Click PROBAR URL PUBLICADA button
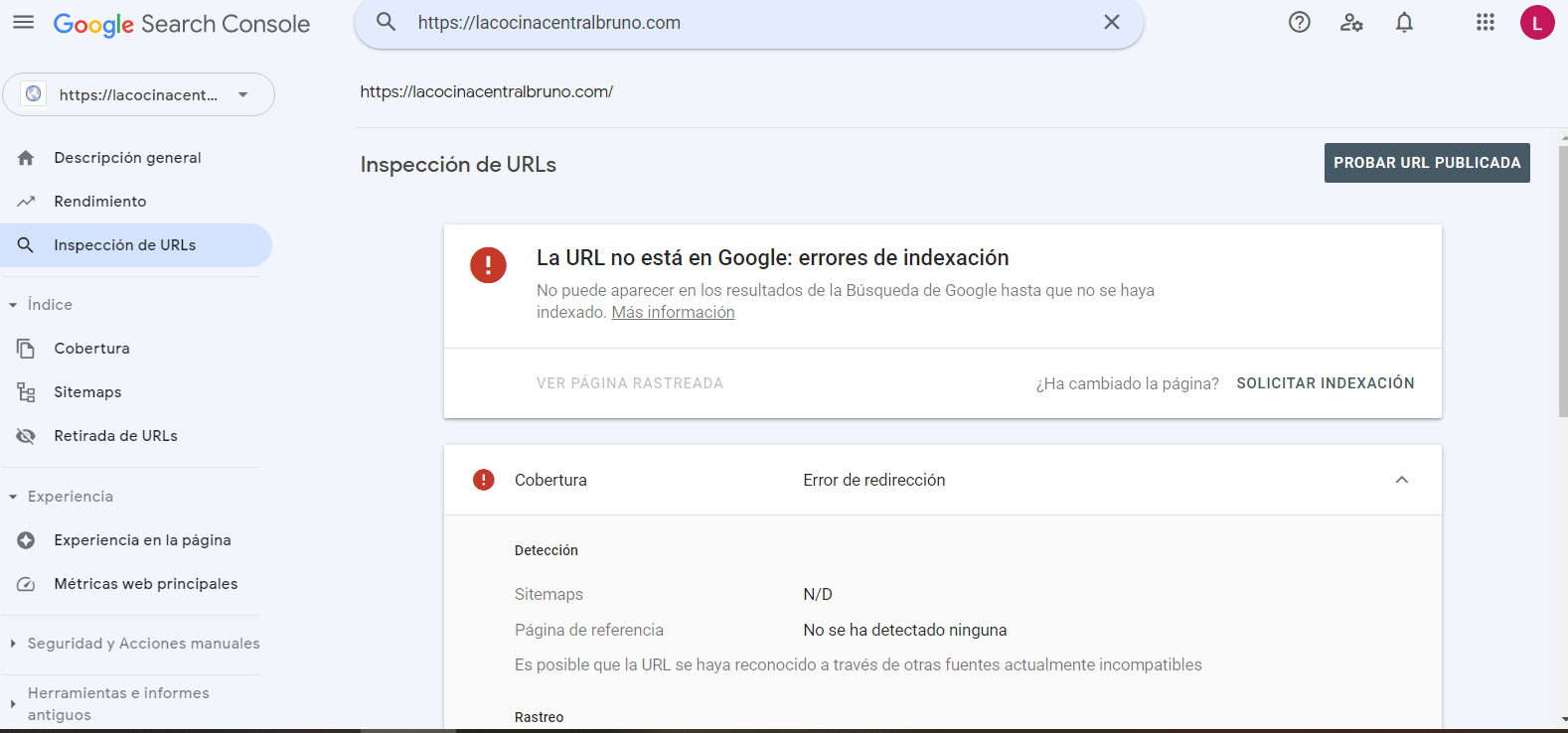This screenshot has width=1568, height=733. tap(1427, 163)
